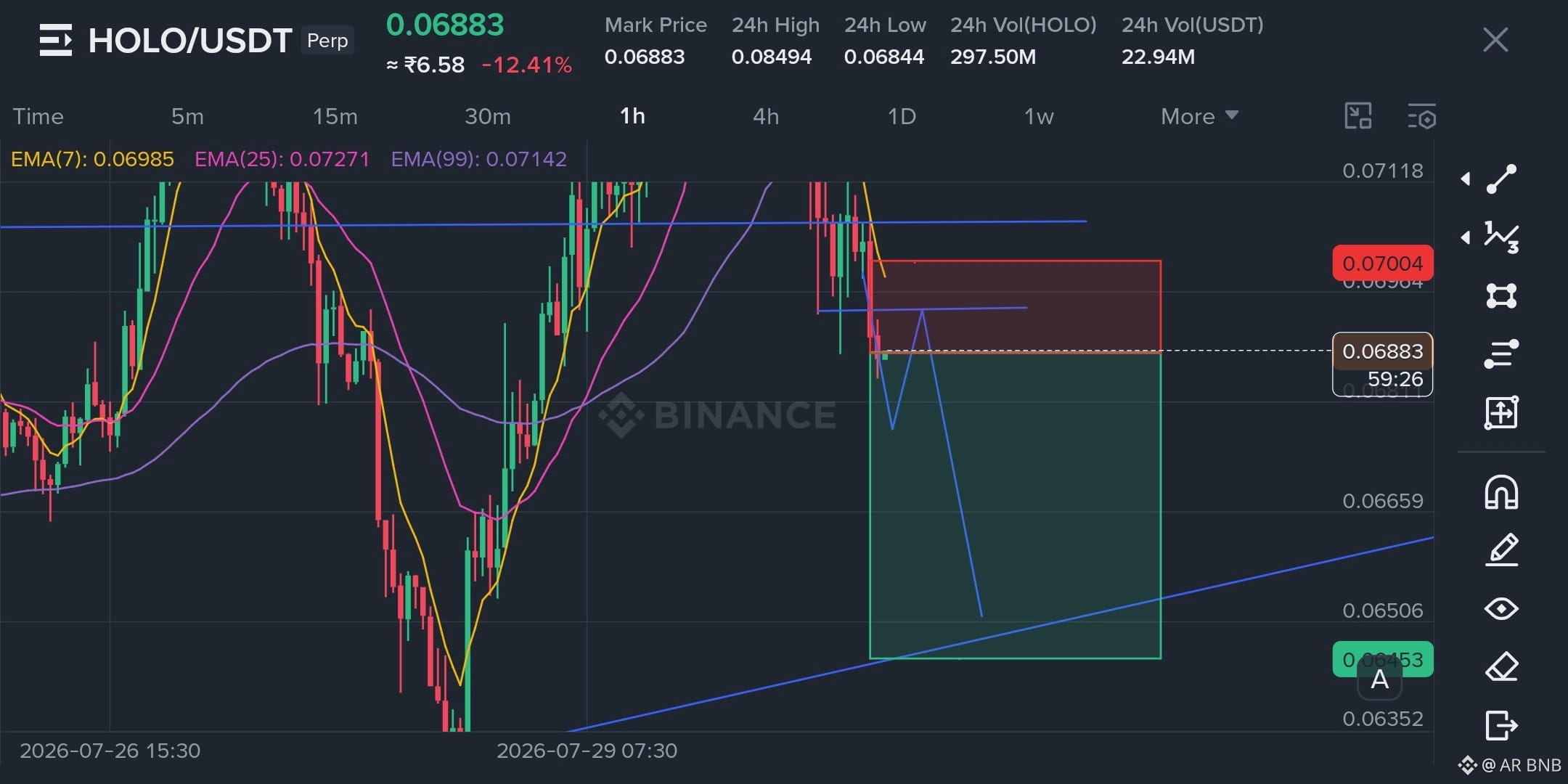
Task: Tap the auto-scale A button
Action: click(x=1379, y=680)
